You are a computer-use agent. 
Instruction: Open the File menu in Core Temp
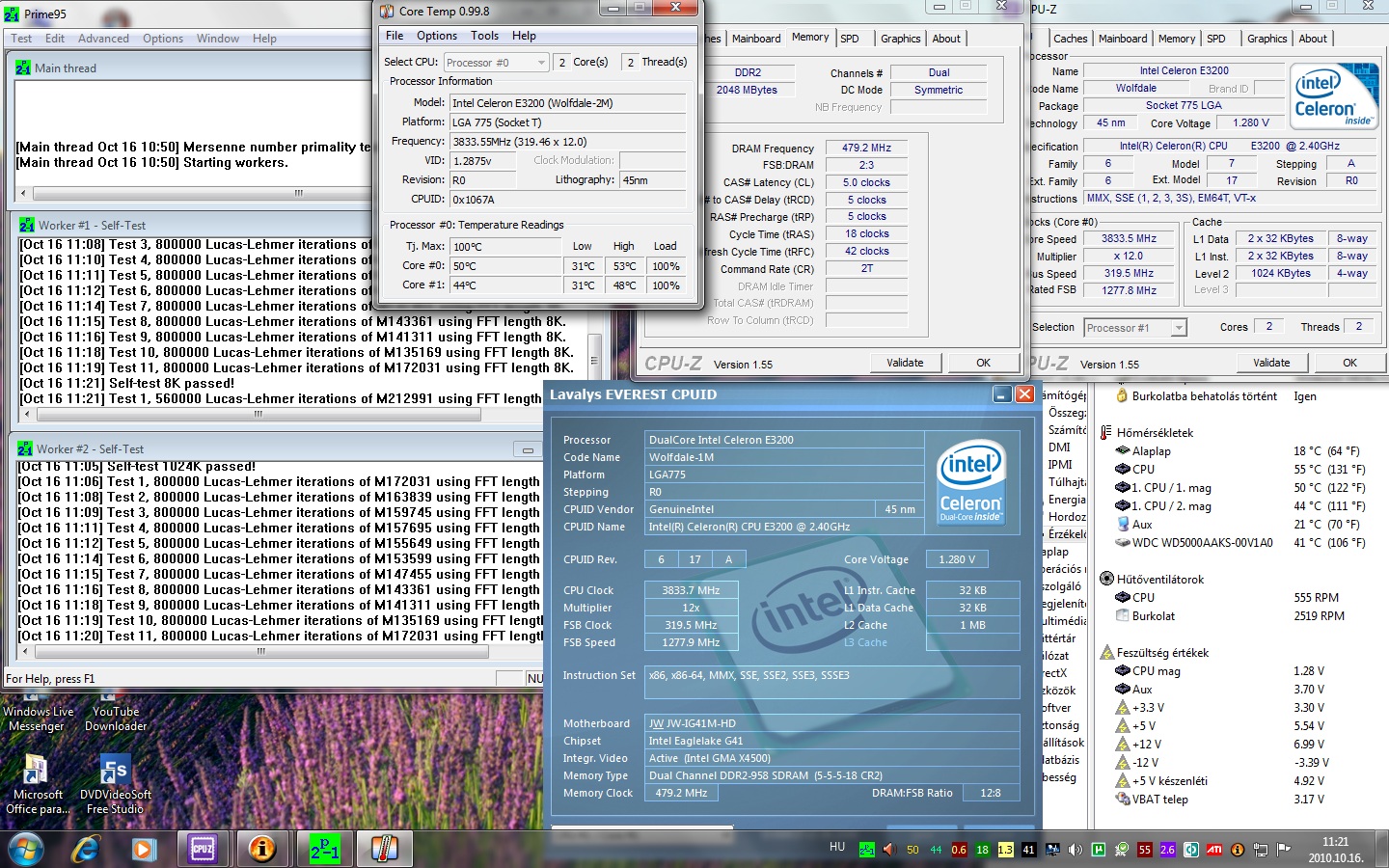click(395, 36)
